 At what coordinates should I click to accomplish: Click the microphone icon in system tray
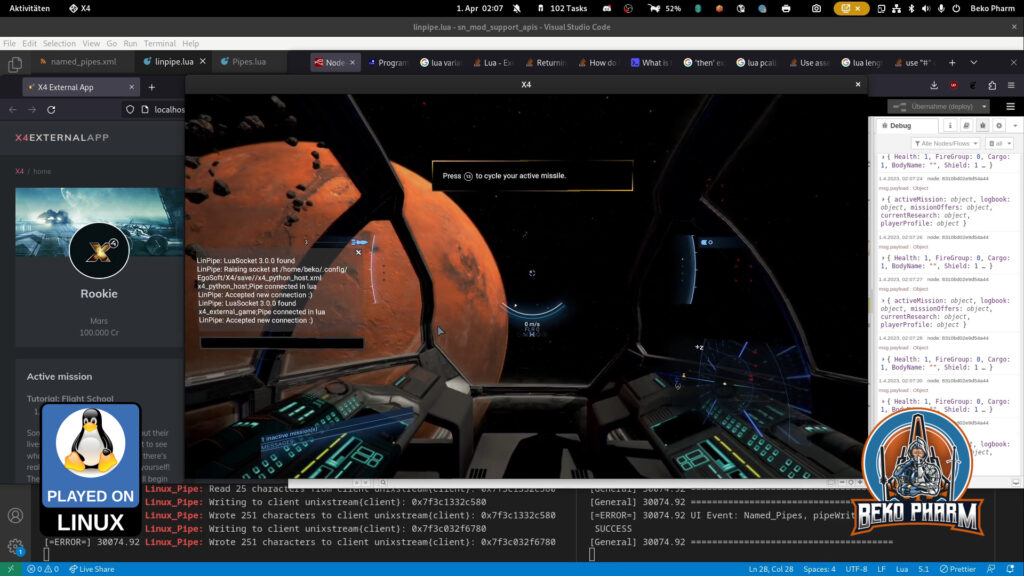tap(941, 8)
